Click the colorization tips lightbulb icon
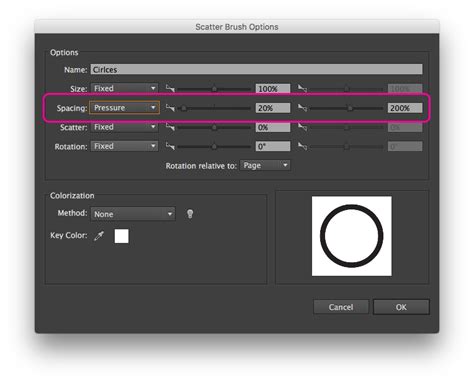Viewport: 474px width, 383px height. [190, 214]
